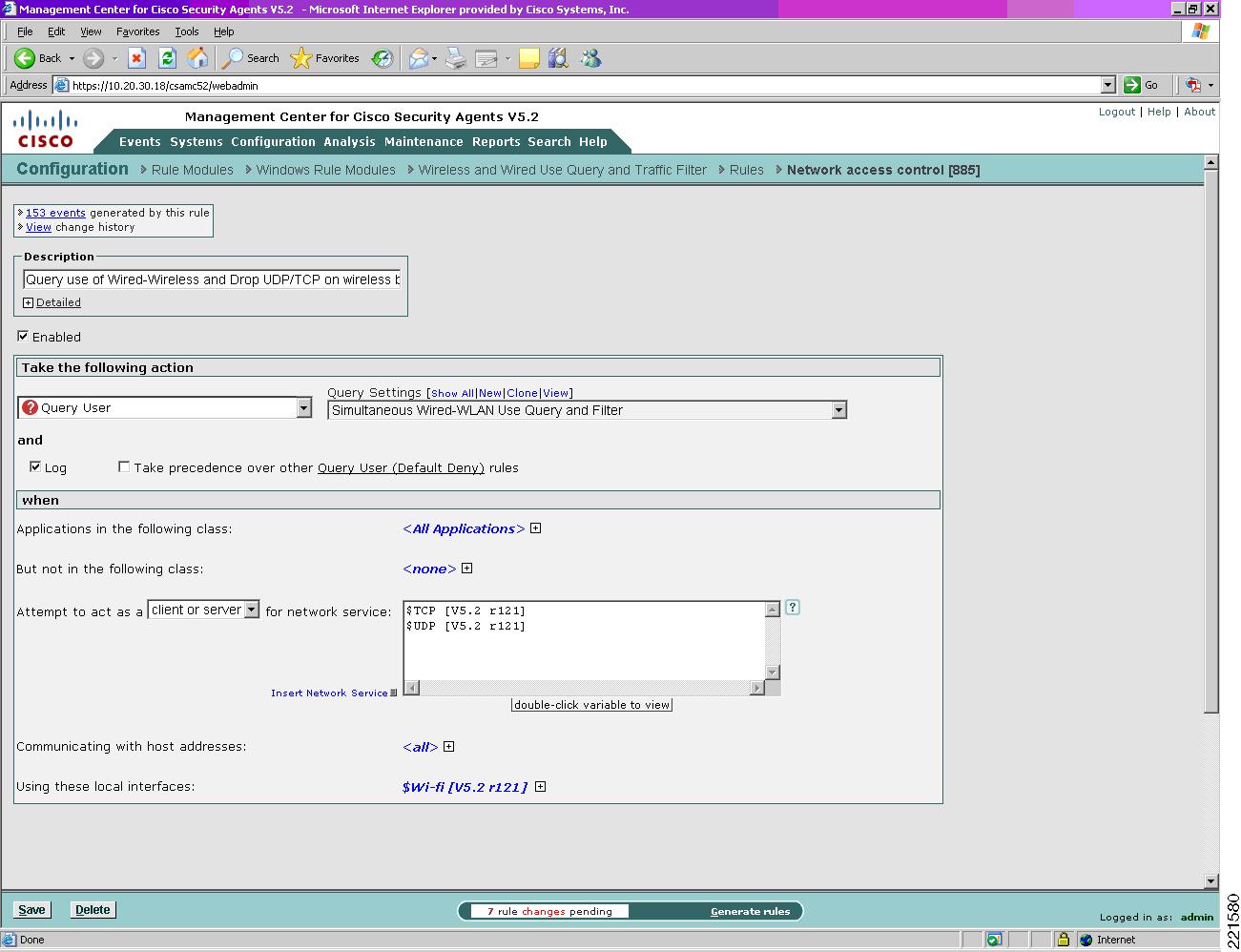
Task: Expand the none excluded class selector
Action: tap(467, 569)
